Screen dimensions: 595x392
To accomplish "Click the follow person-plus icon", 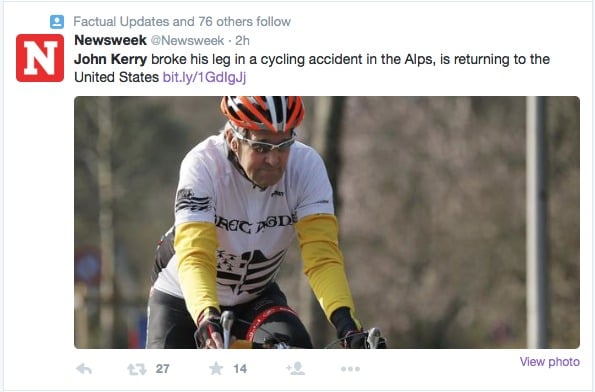I will pos(296,368).
